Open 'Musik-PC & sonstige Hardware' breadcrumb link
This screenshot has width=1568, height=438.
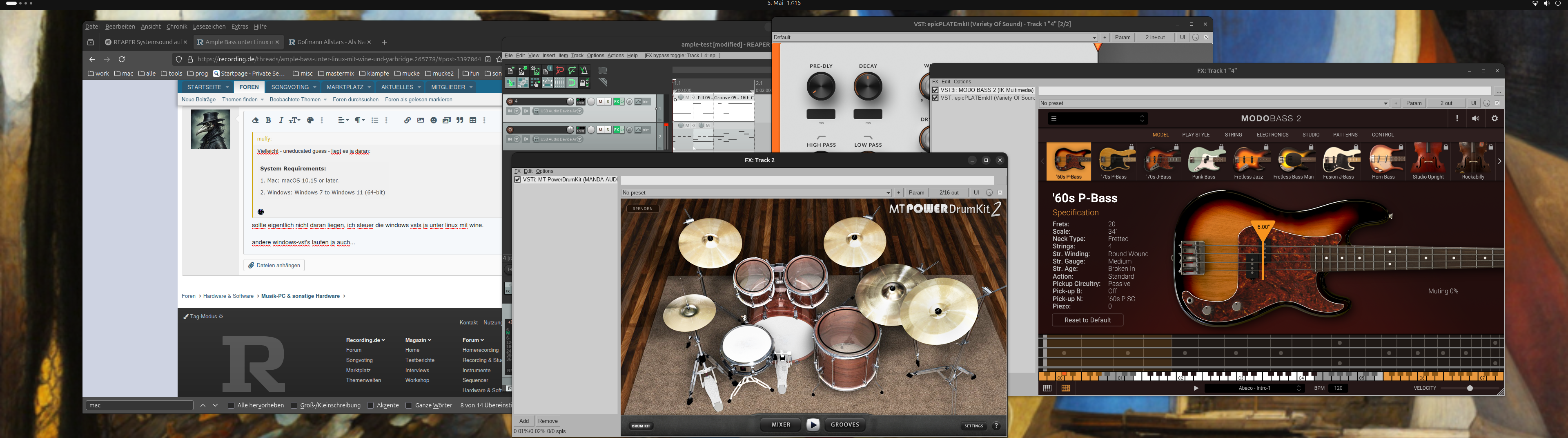300,296
